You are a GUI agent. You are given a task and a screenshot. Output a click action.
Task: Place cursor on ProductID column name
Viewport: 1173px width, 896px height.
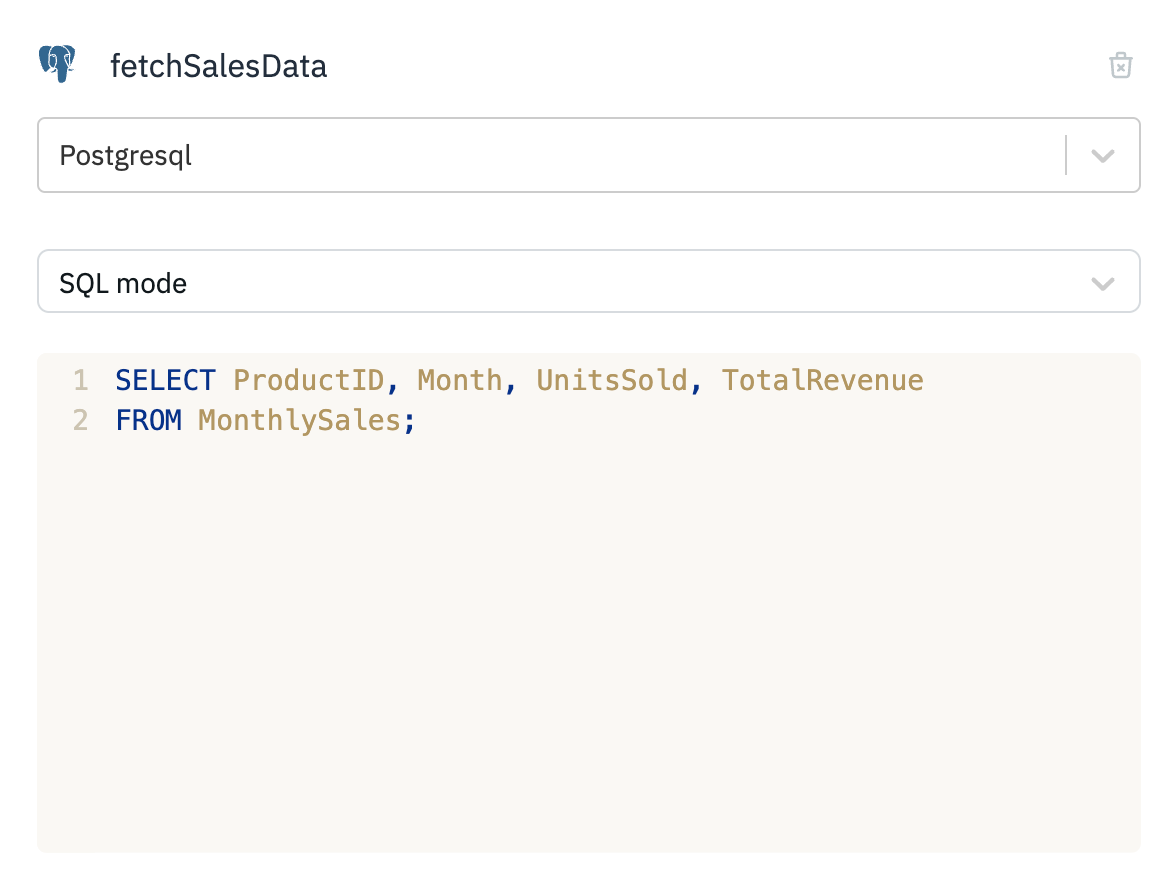click(308, 381)
